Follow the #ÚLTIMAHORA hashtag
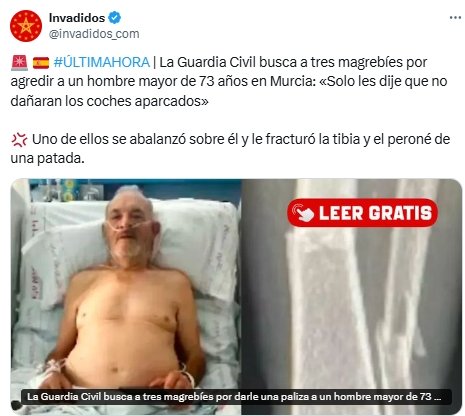The image size is (465, 416). click(102, 62)
